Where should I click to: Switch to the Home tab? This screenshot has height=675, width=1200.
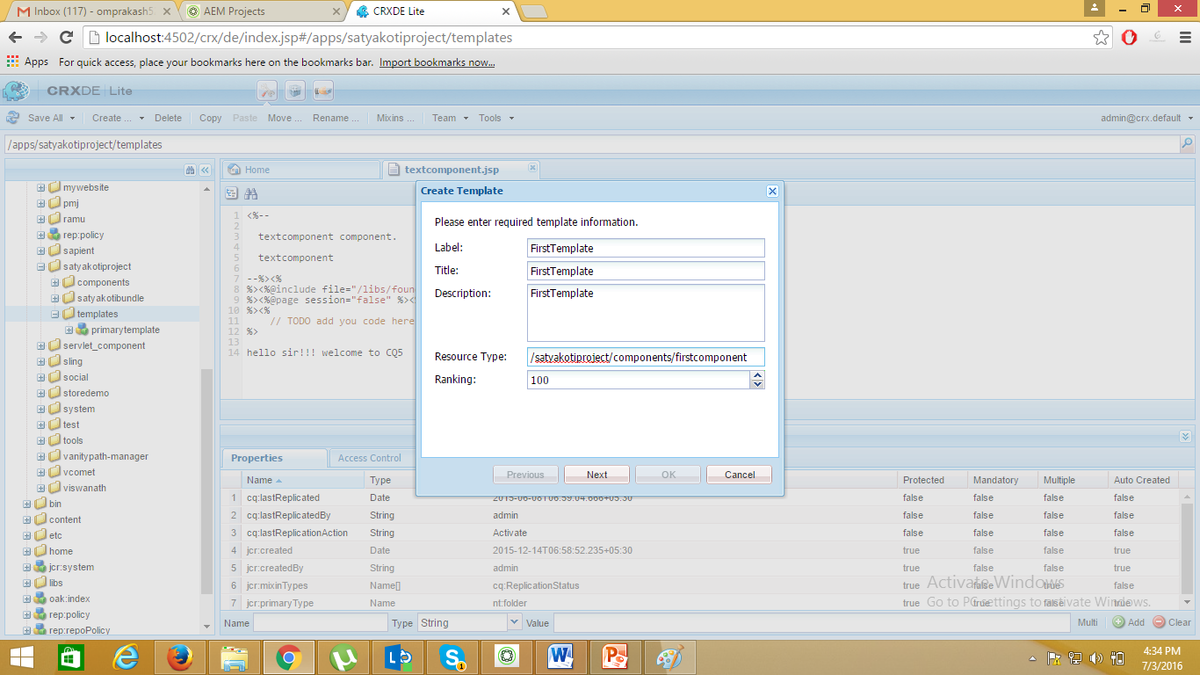coord(300,170)
